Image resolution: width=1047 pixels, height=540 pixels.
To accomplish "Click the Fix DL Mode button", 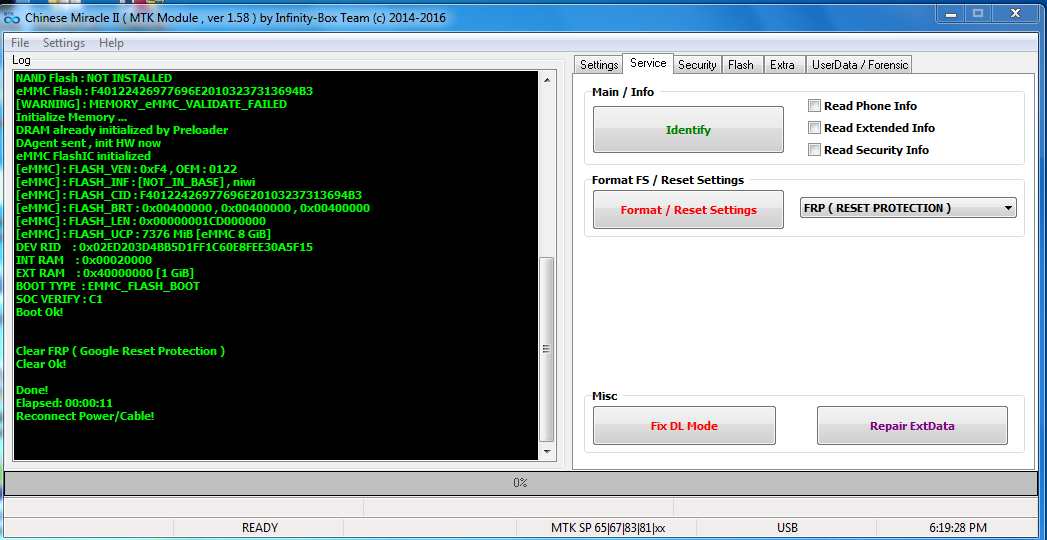I will pyautogui.click(x=684, y=426).
